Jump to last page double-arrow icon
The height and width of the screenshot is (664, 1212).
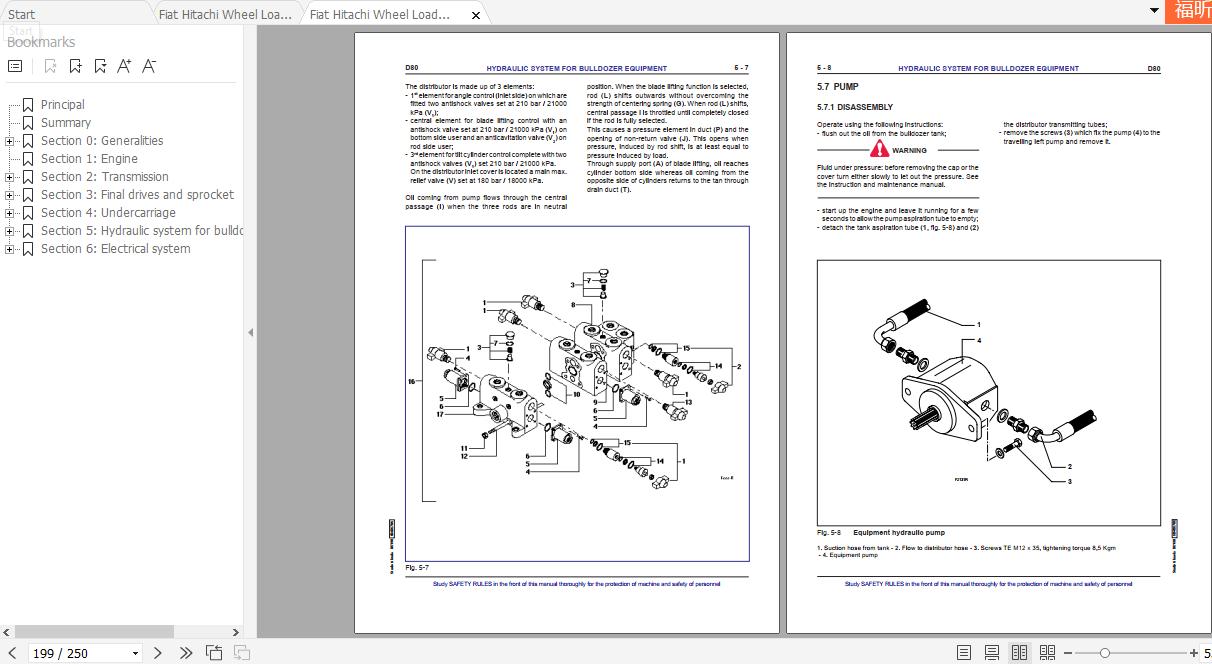pyautogui.click(x=186, y=653)
